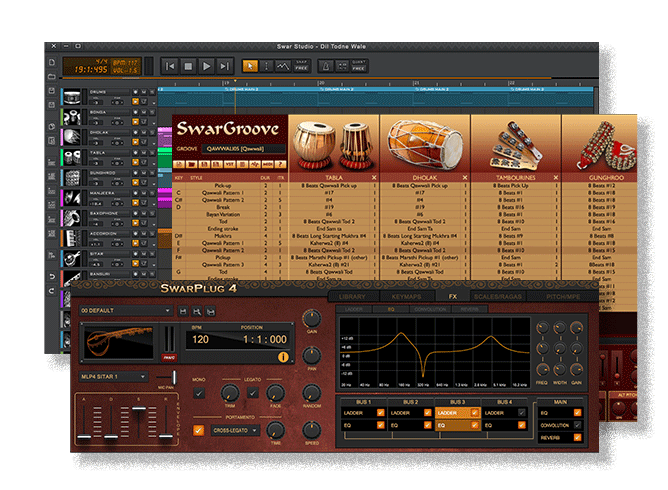Click the Stop button in the transport
This screenshot has width=668, height=490.
click(x=189, y=66)
